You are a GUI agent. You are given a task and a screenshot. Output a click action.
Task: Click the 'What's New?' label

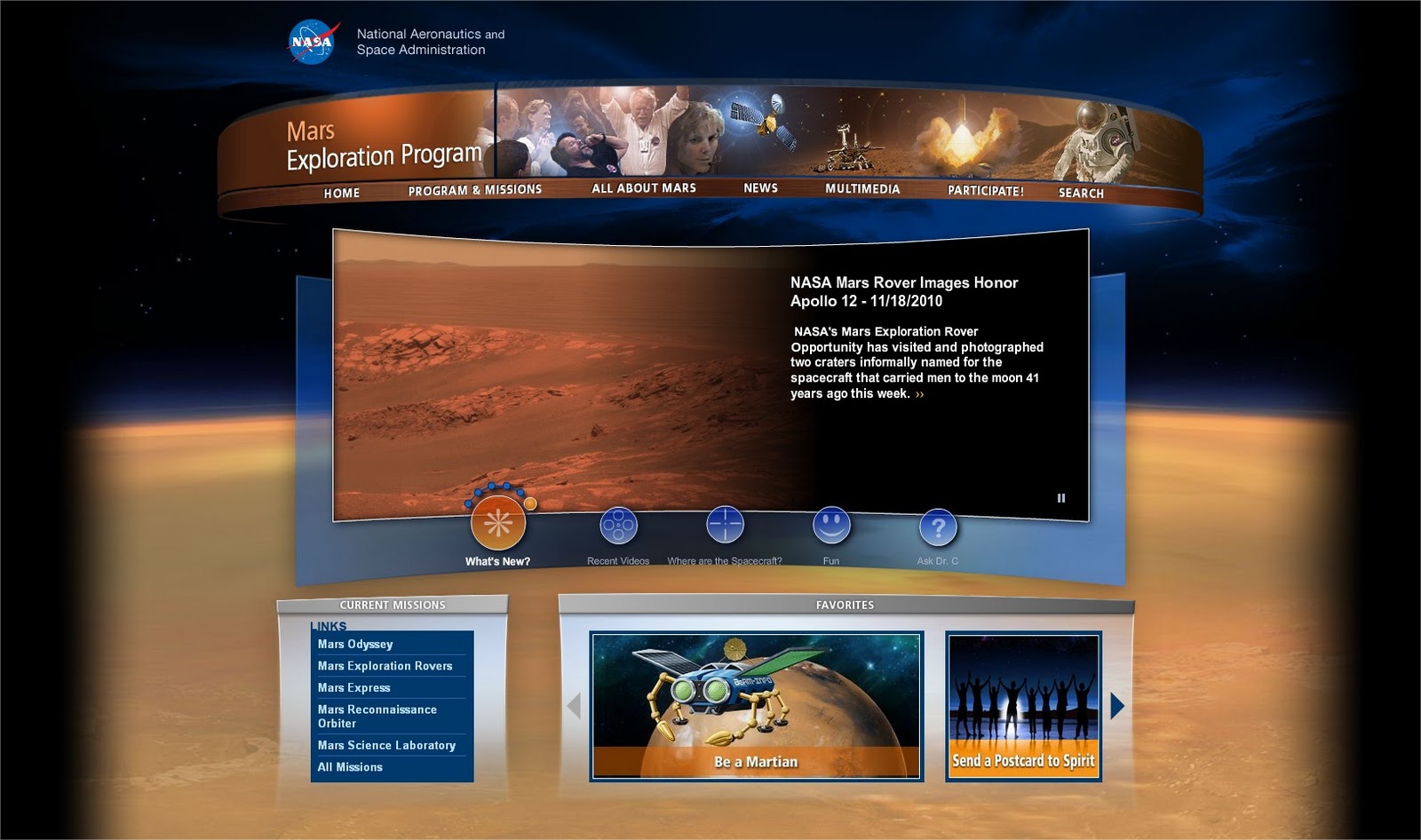click(497, 561)
